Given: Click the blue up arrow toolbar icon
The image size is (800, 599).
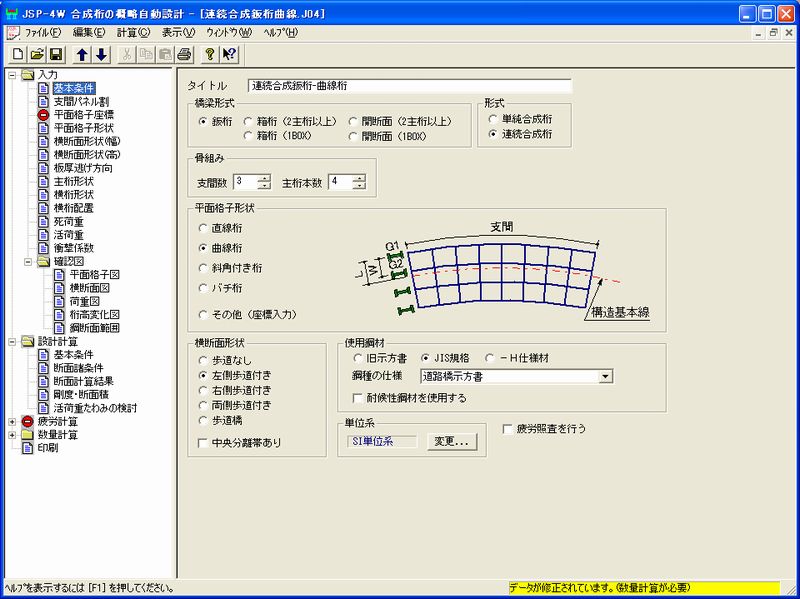Looking at the screenshot, I should click(x=83, y=54).
